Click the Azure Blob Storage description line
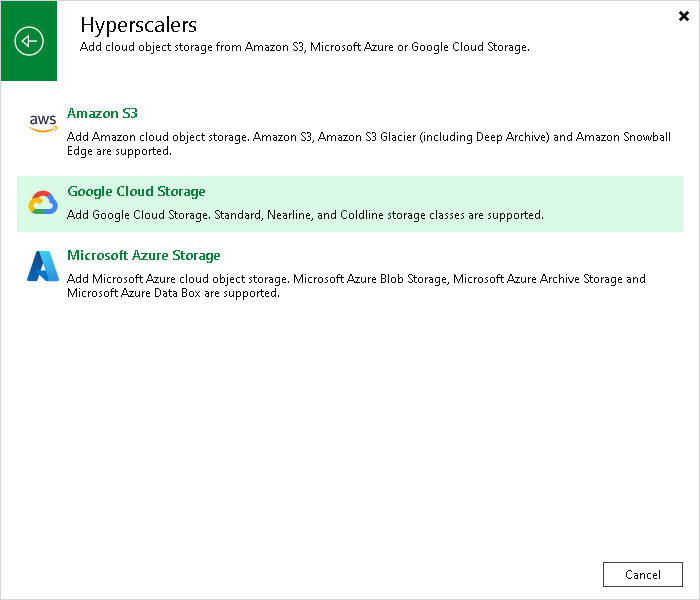Viewport: 700px width, 600px height. pos(356,279)
